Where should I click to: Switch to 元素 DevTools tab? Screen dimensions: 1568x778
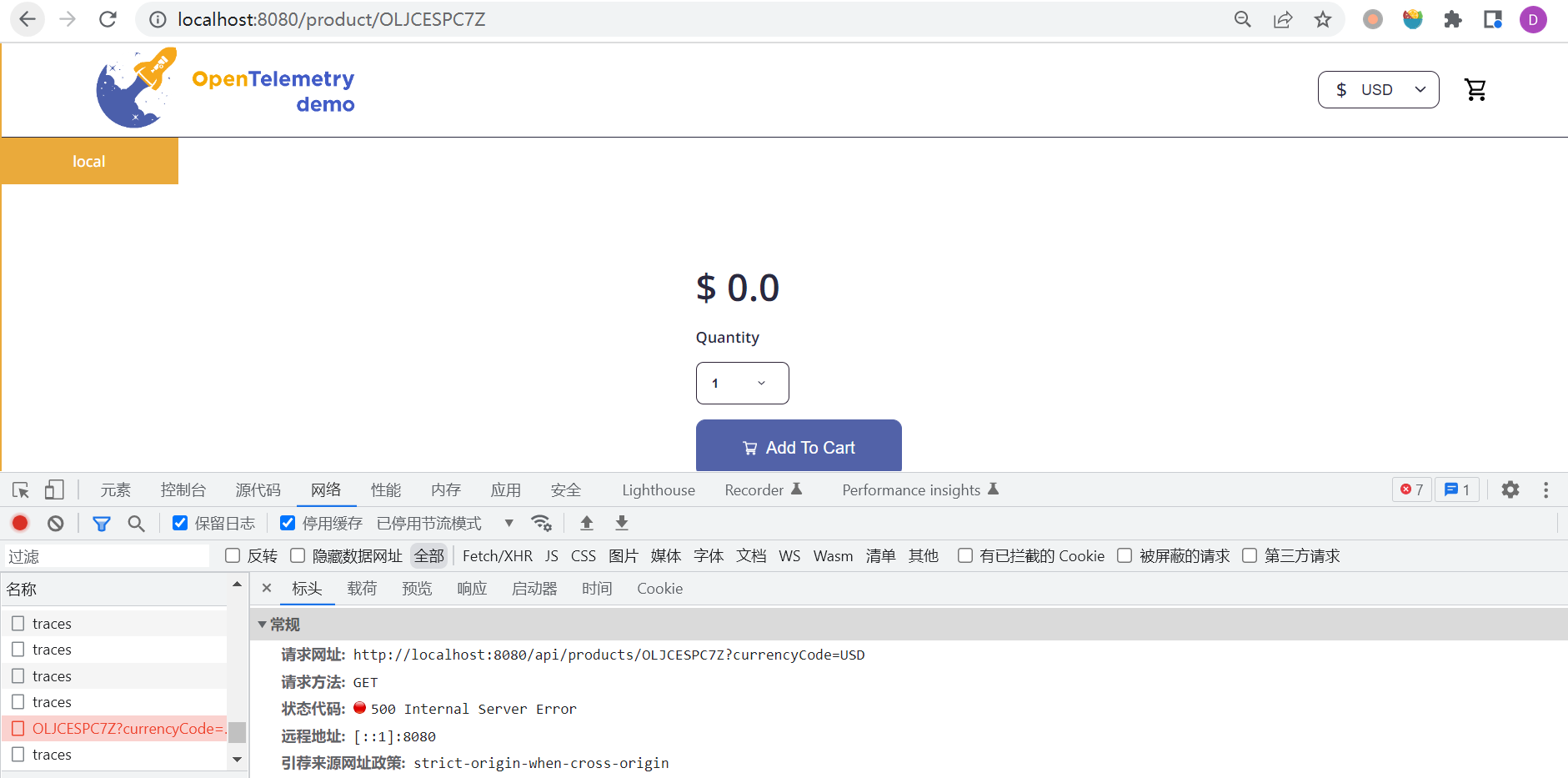(x=116, y=489)
